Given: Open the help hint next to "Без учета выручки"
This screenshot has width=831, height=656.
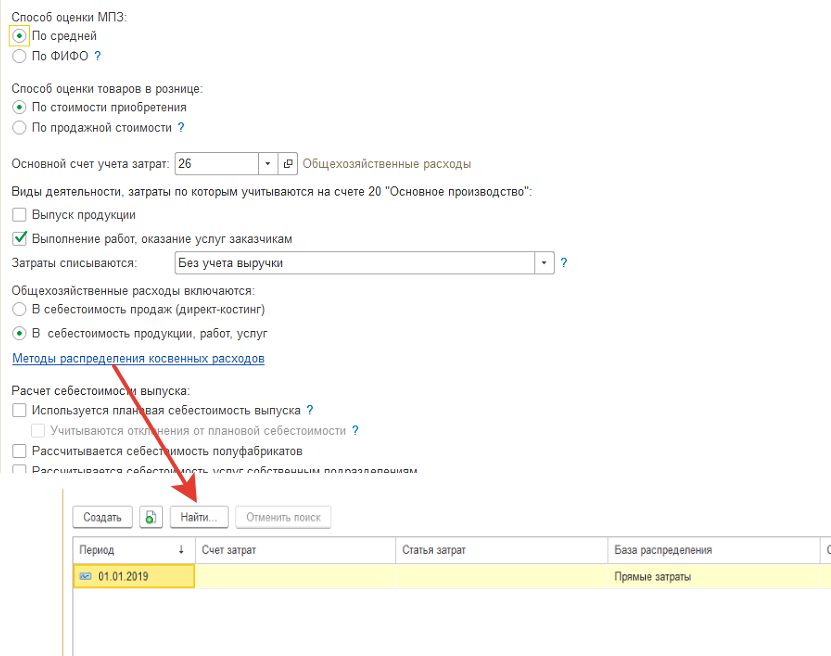Looking at the screenshot, I should point(564,263).
